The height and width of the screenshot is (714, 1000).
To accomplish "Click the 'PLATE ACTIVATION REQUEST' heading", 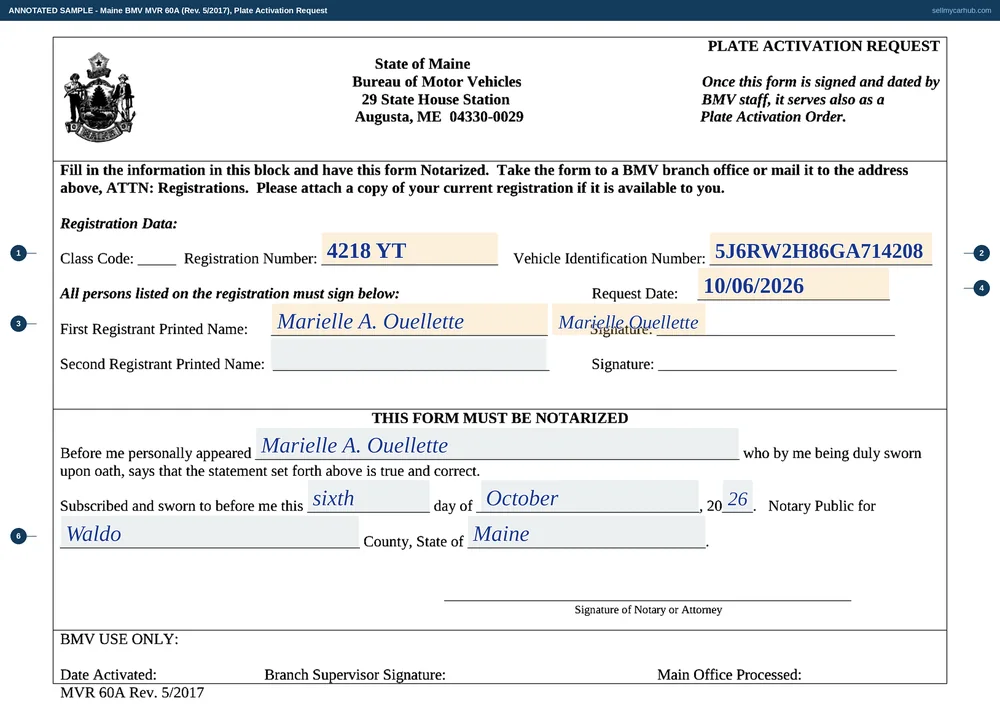I will (823, 46).
